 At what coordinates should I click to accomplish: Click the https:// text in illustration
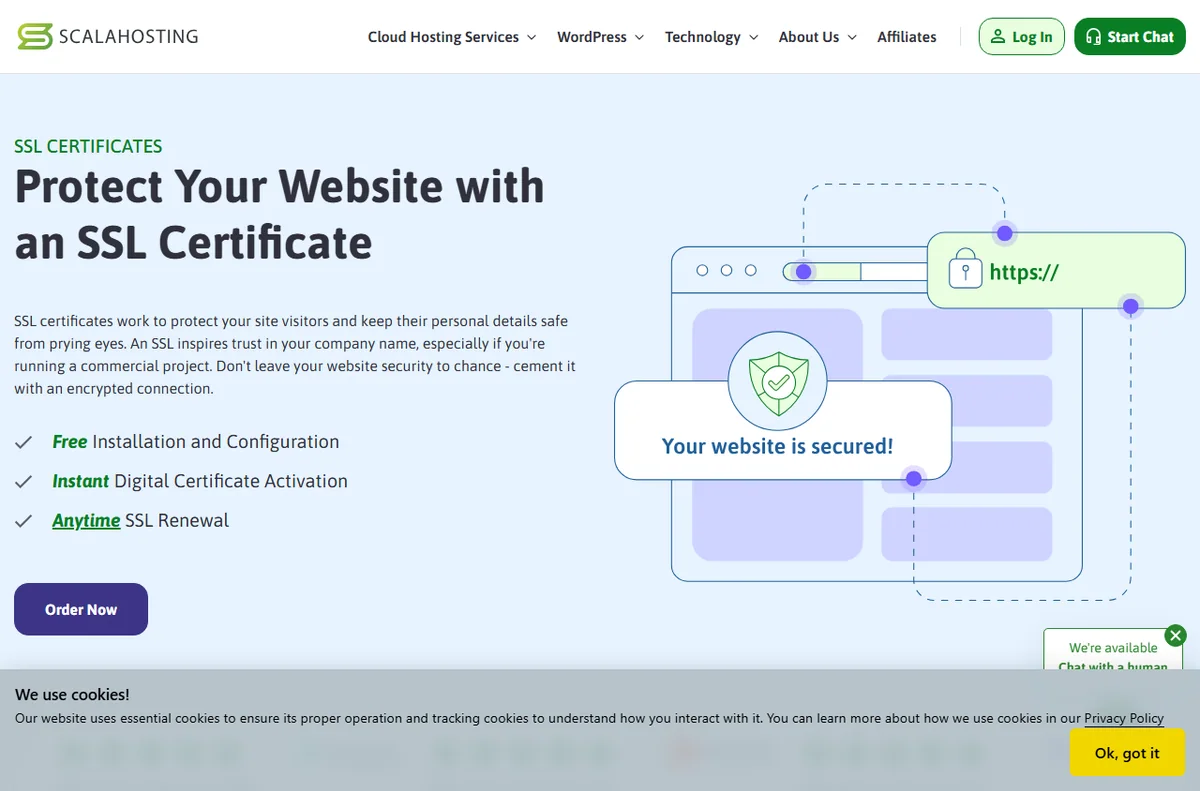click(x=1024, y=271)
